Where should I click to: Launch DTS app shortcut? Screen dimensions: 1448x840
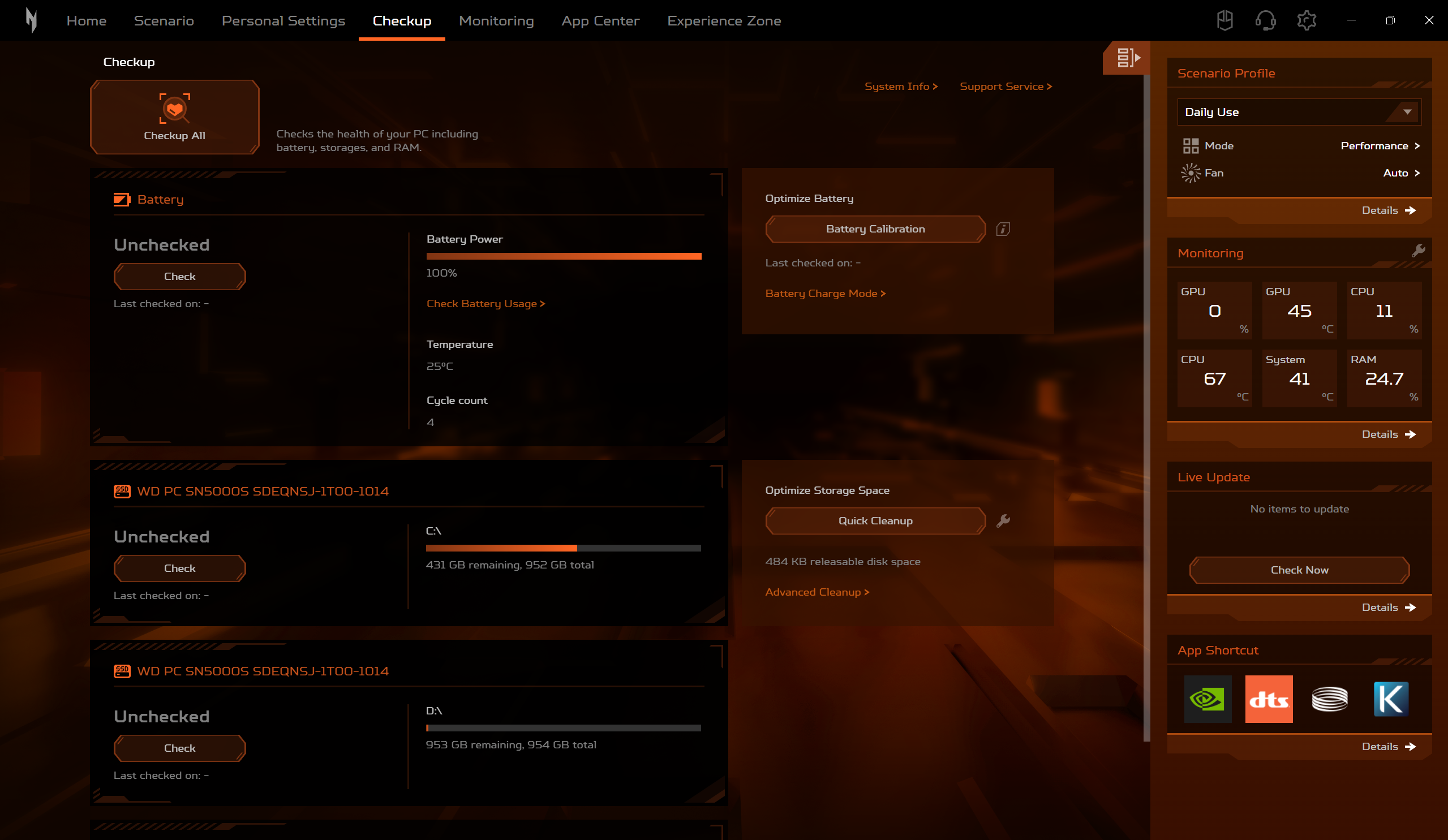[x=1268, y=699]
